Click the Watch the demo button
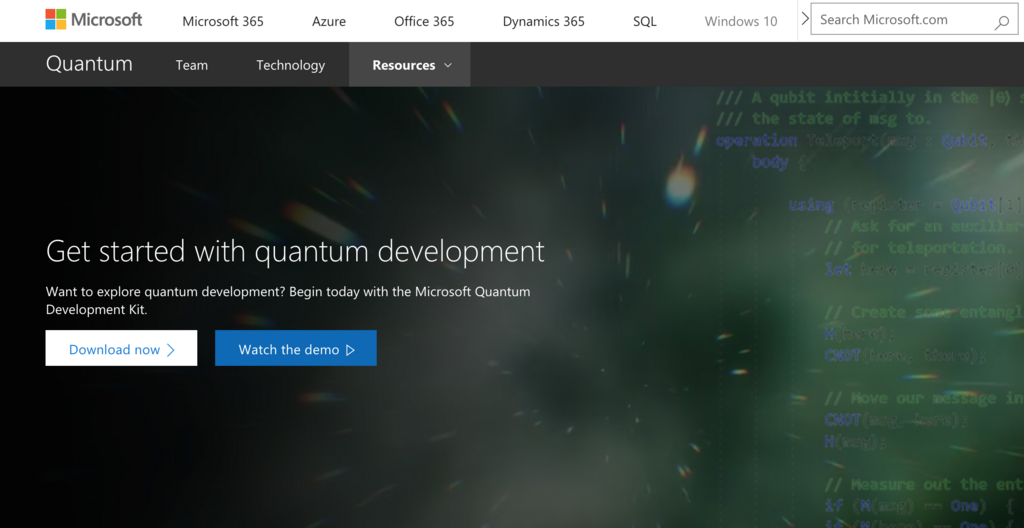The height and width of the screenshot is (528, 1024). tap(296, 348)
